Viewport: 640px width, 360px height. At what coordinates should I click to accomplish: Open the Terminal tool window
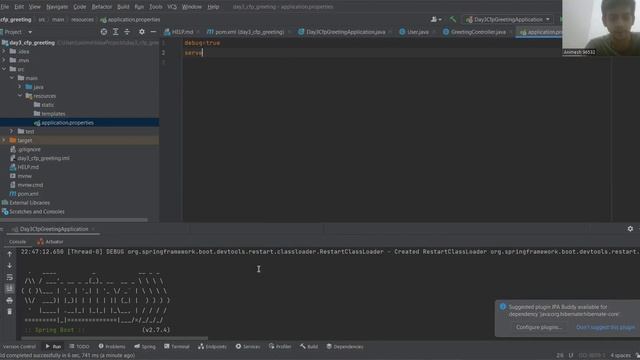[177, 347]
